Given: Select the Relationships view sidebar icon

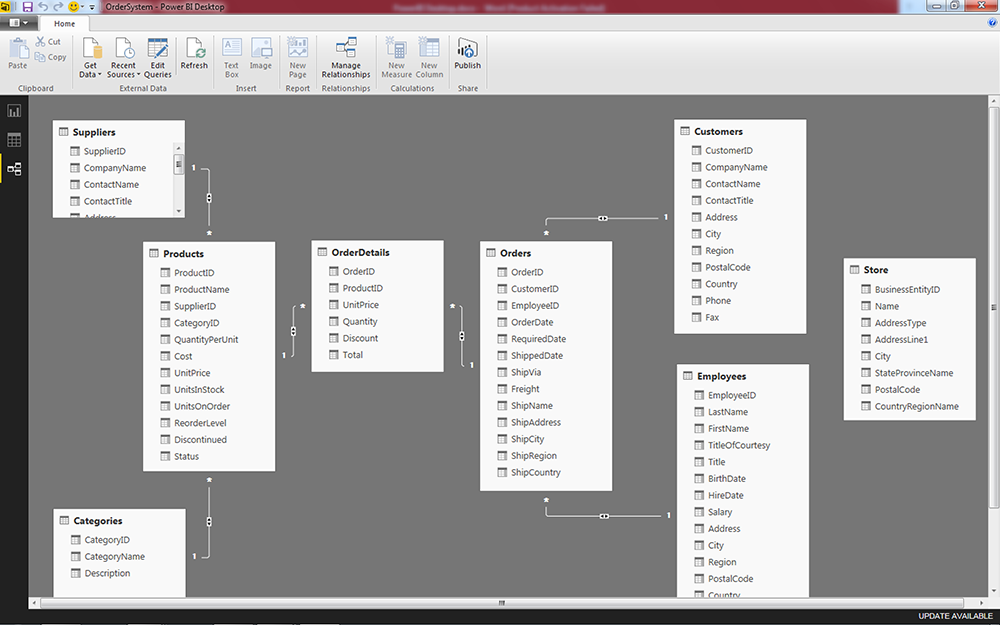Looking at the screenshot, I should point(14,169).
